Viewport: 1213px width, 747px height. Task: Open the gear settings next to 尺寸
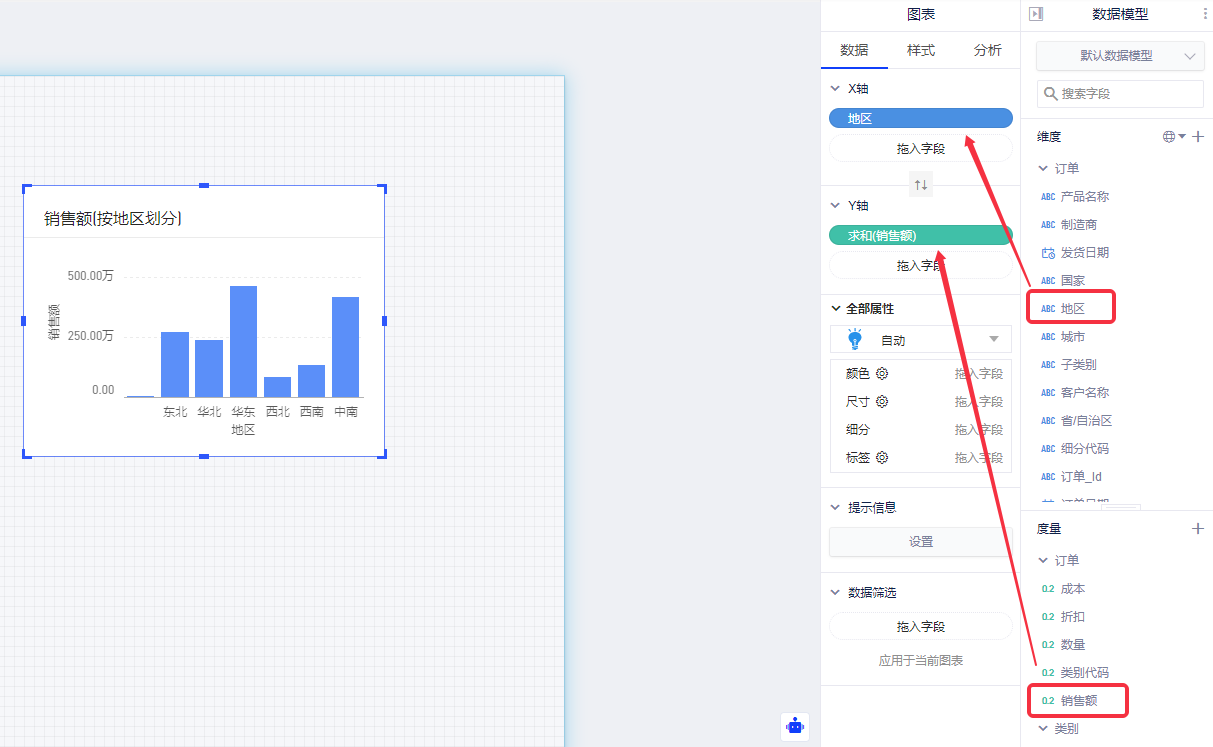point(882,402)
